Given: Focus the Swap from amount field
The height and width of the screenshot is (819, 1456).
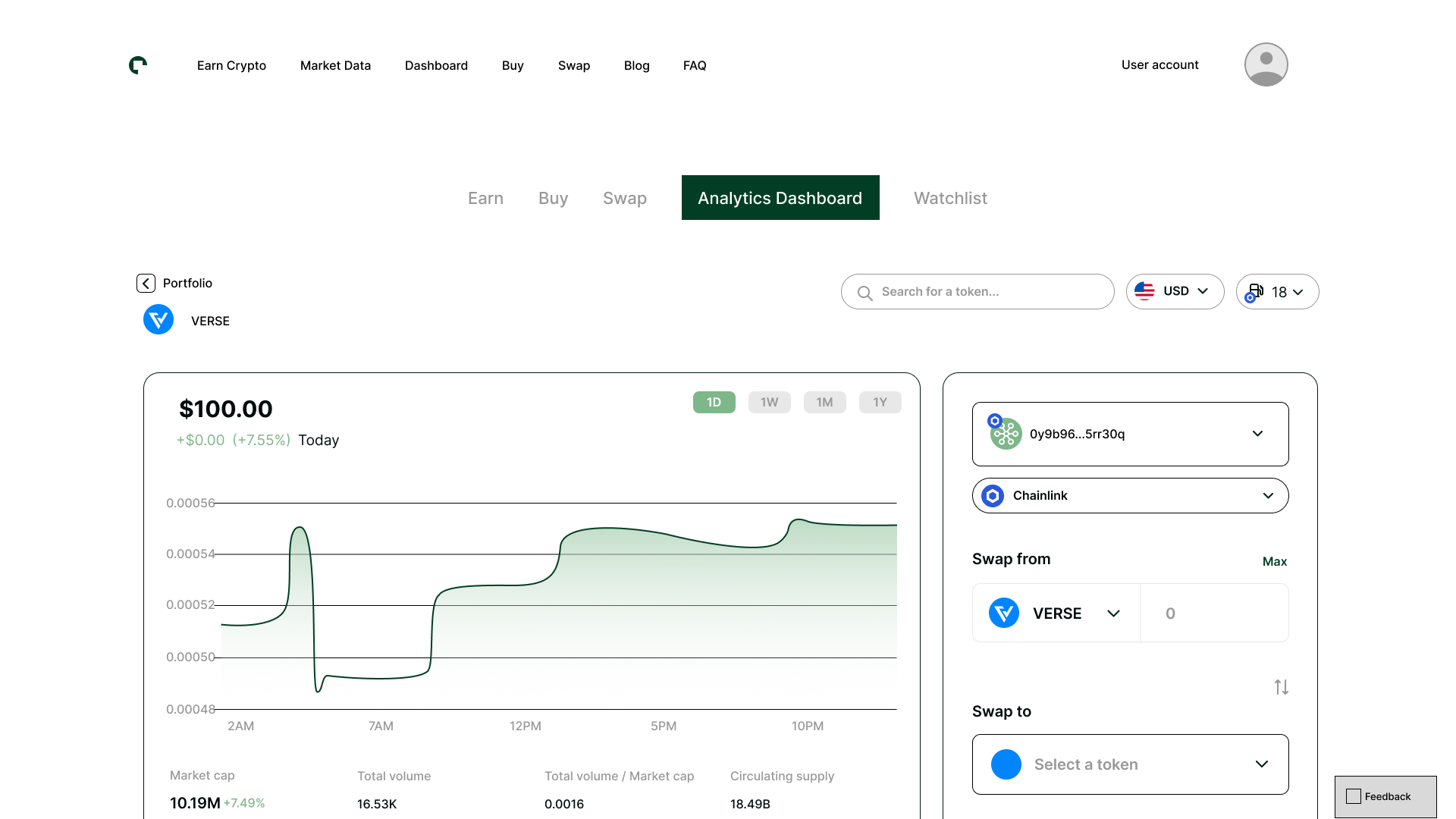Looking at the screenshot, I should click(1213, 613).
